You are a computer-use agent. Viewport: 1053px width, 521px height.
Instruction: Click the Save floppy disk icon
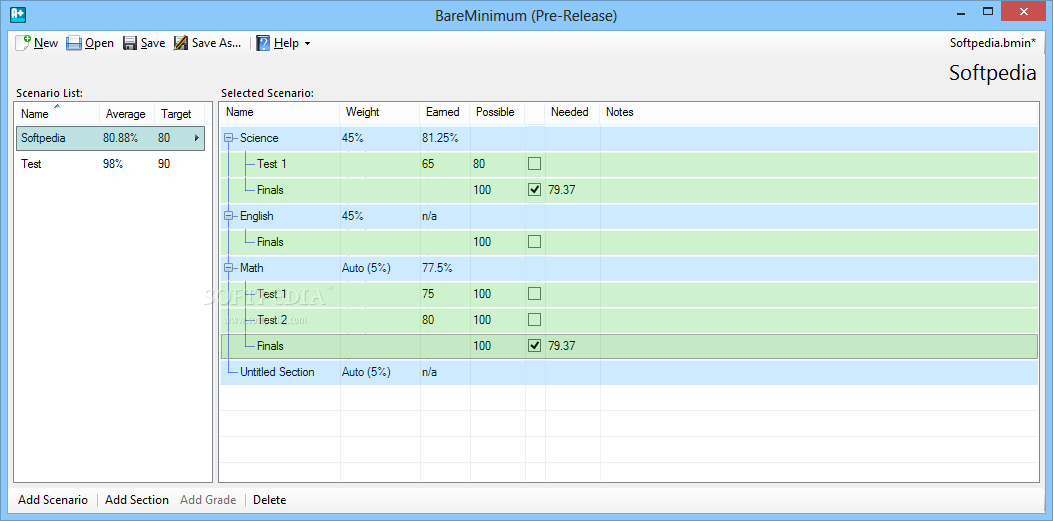pyautogui.click(x=130, y=43)
